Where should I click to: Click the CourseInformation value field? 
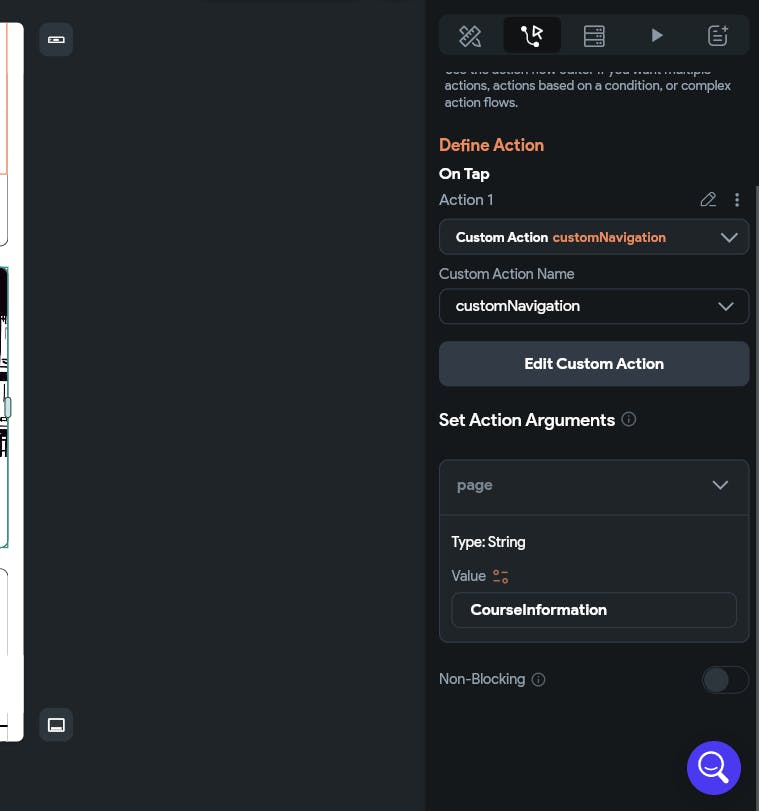tap(594, 610)
